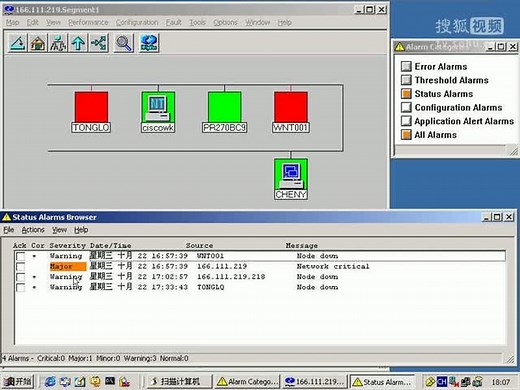
Task: Click the last toolbar icon with blue globe
Action: coord(149,43)
